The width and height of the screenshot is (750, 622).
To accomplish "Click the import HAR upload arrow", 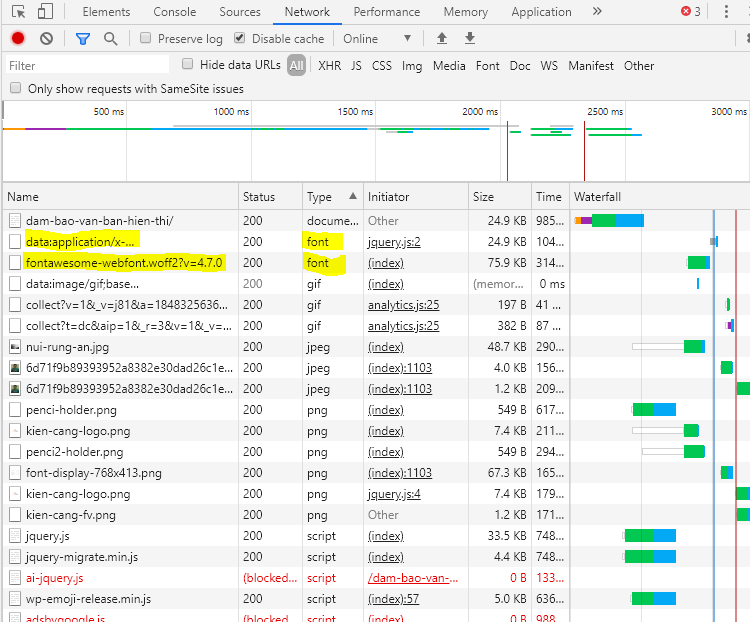I will click(442, 38).
